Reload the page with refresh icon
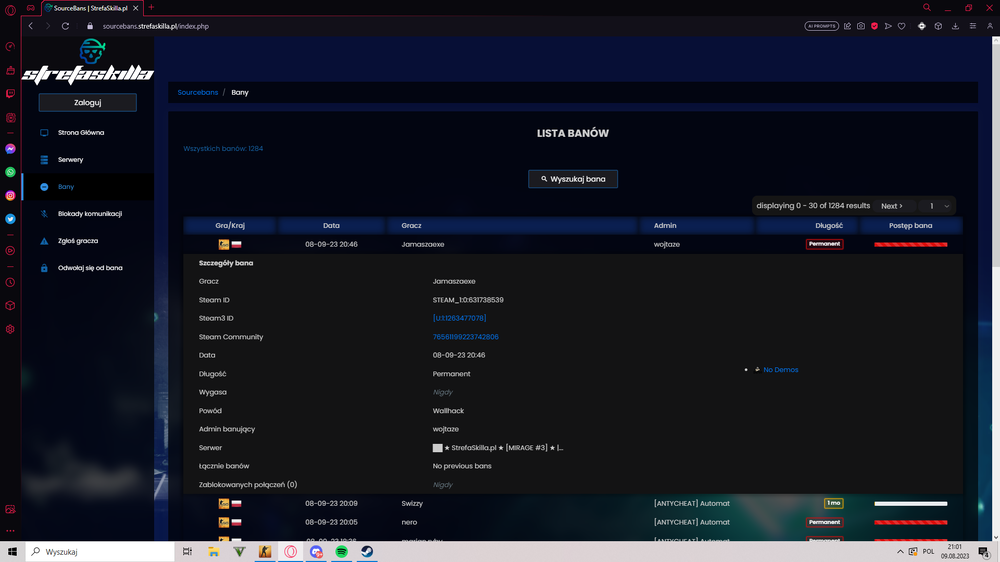The height and width of the screenshot is (562, 1000). tap(65, 26)
